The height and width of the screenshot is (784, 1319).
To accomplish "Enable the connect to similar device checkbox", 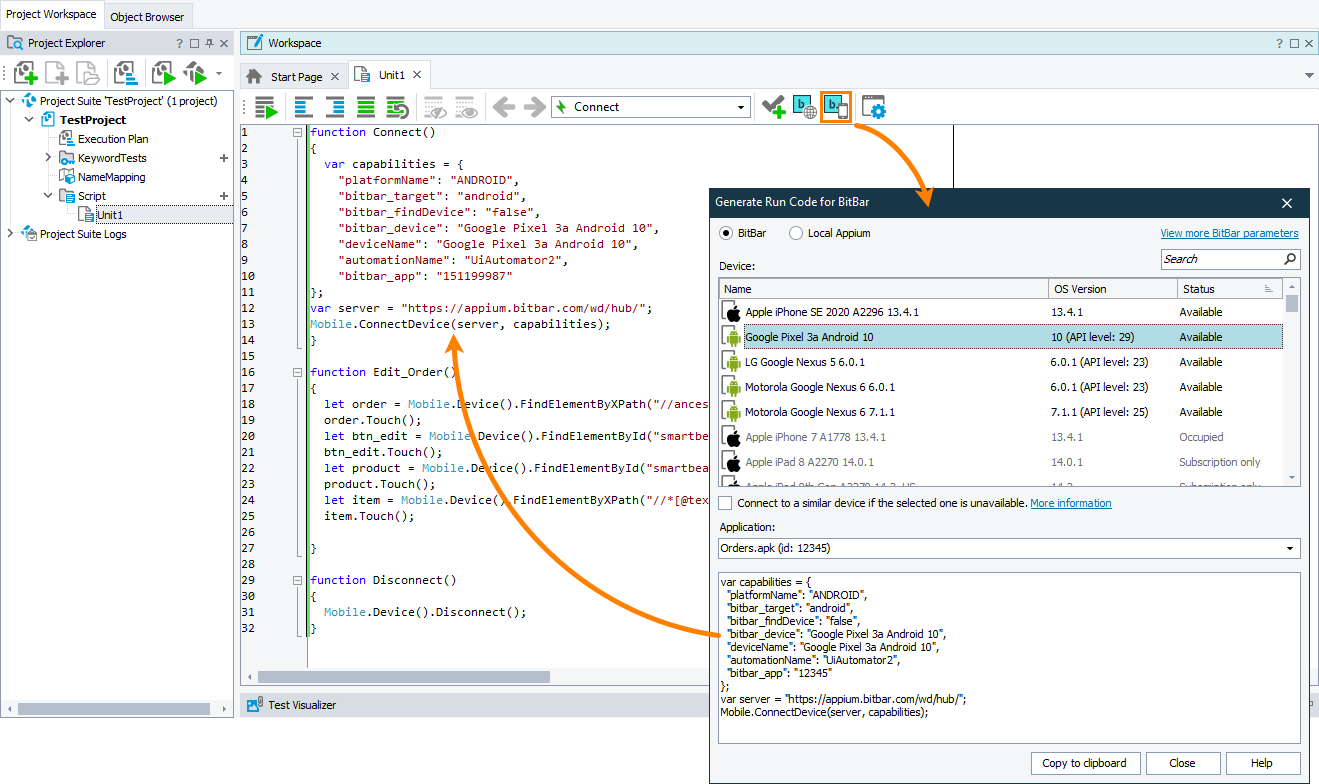I will point(725,503).
